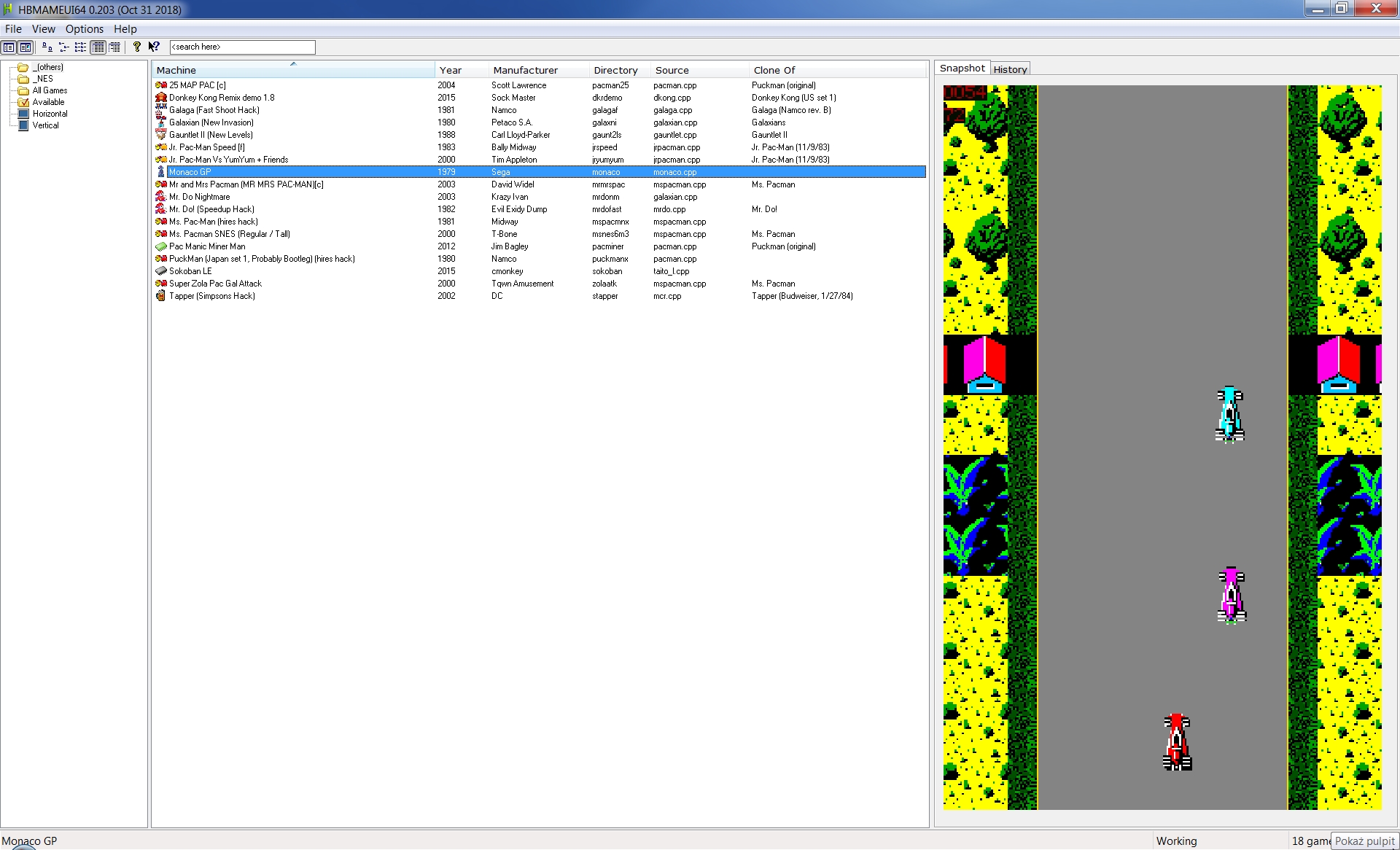The image size is (1400, 850).
Task: Click Mr and Mrs Pacman icon
Action: point(161,184)
